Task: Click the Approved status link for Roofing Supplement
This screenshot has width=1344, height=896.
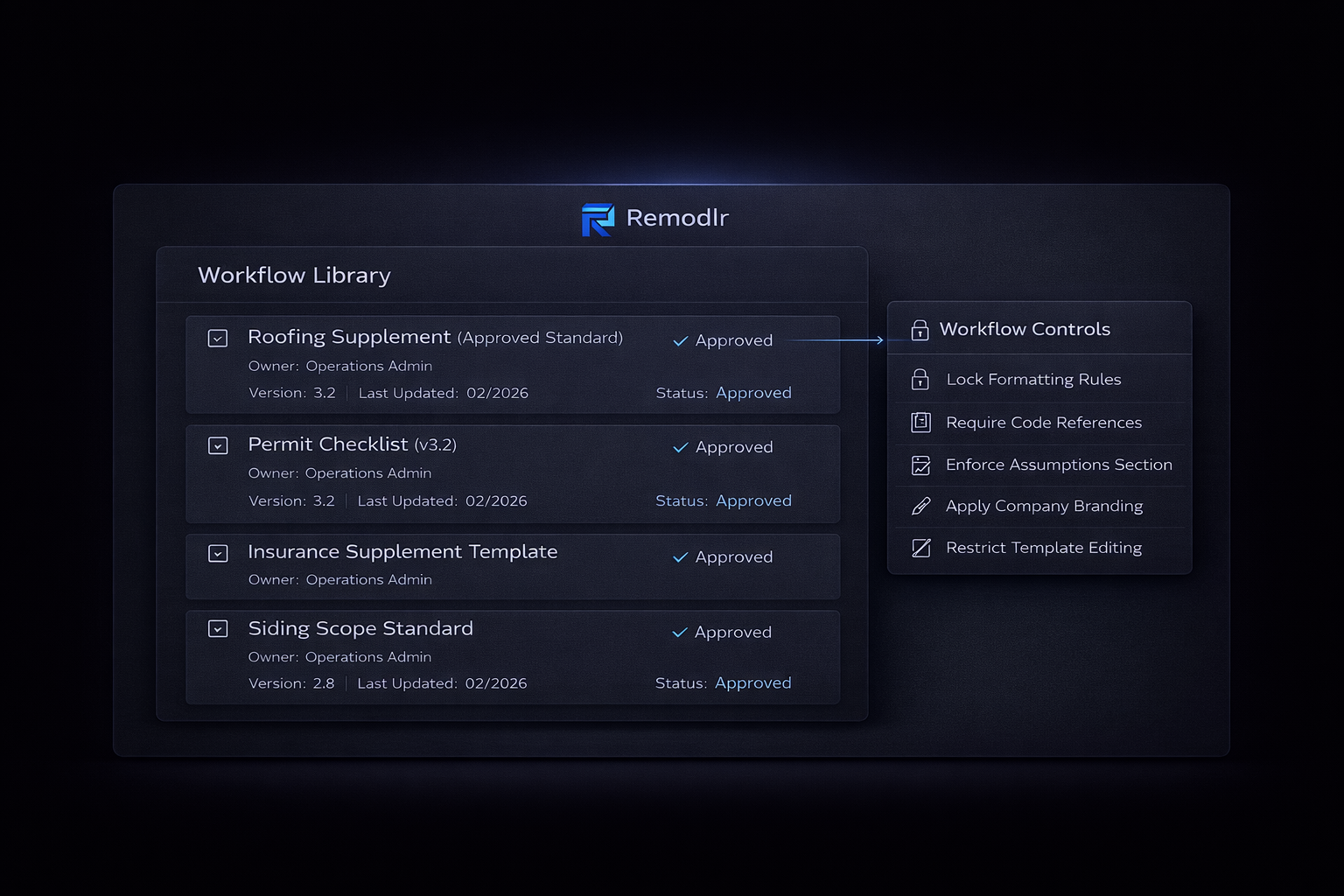Action: click(753, 393)
